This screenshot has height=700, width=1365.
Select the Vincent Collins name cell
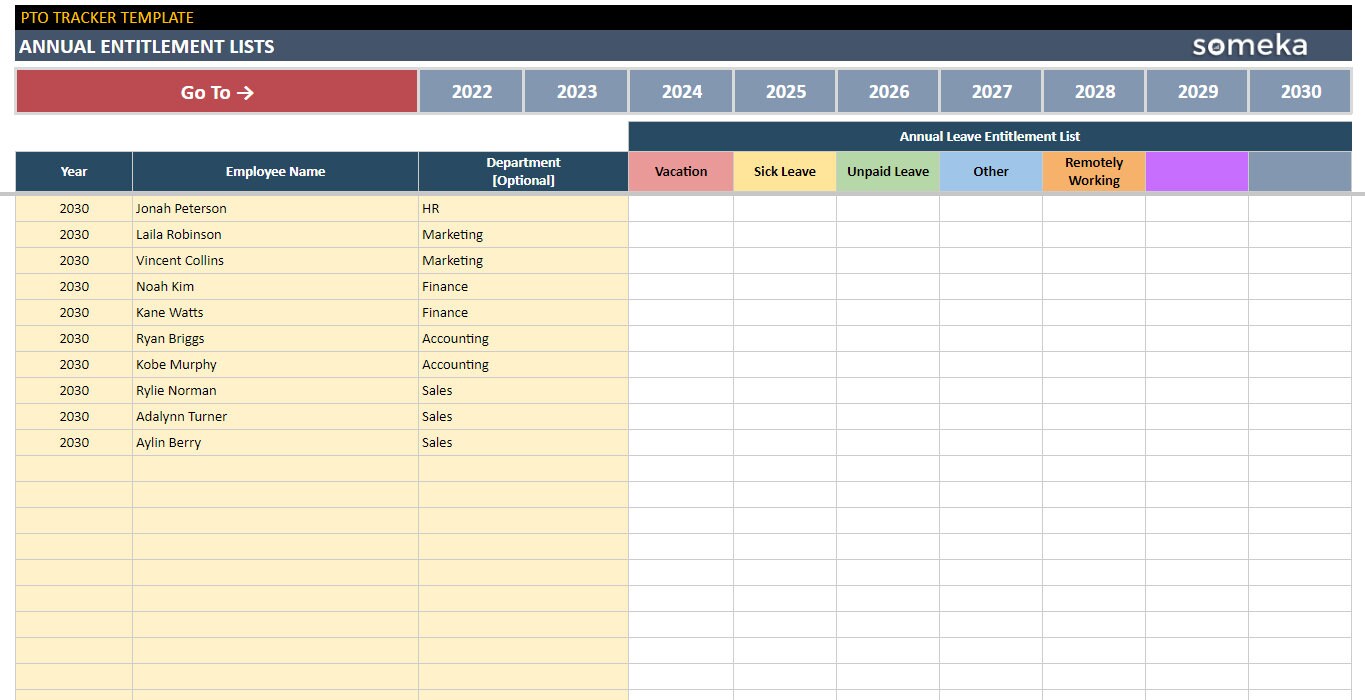click(x=275, y=260)
